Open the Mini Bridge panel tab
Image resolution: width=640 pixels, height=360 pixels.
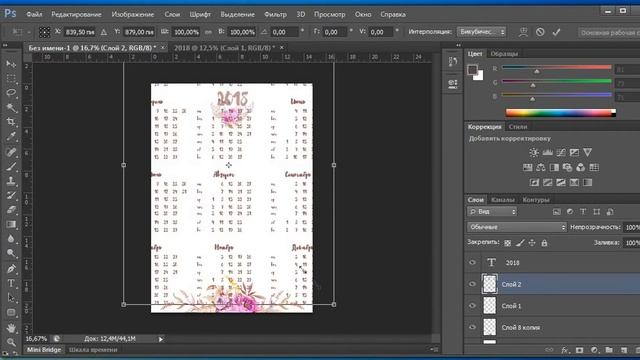[x=44, y=350]
